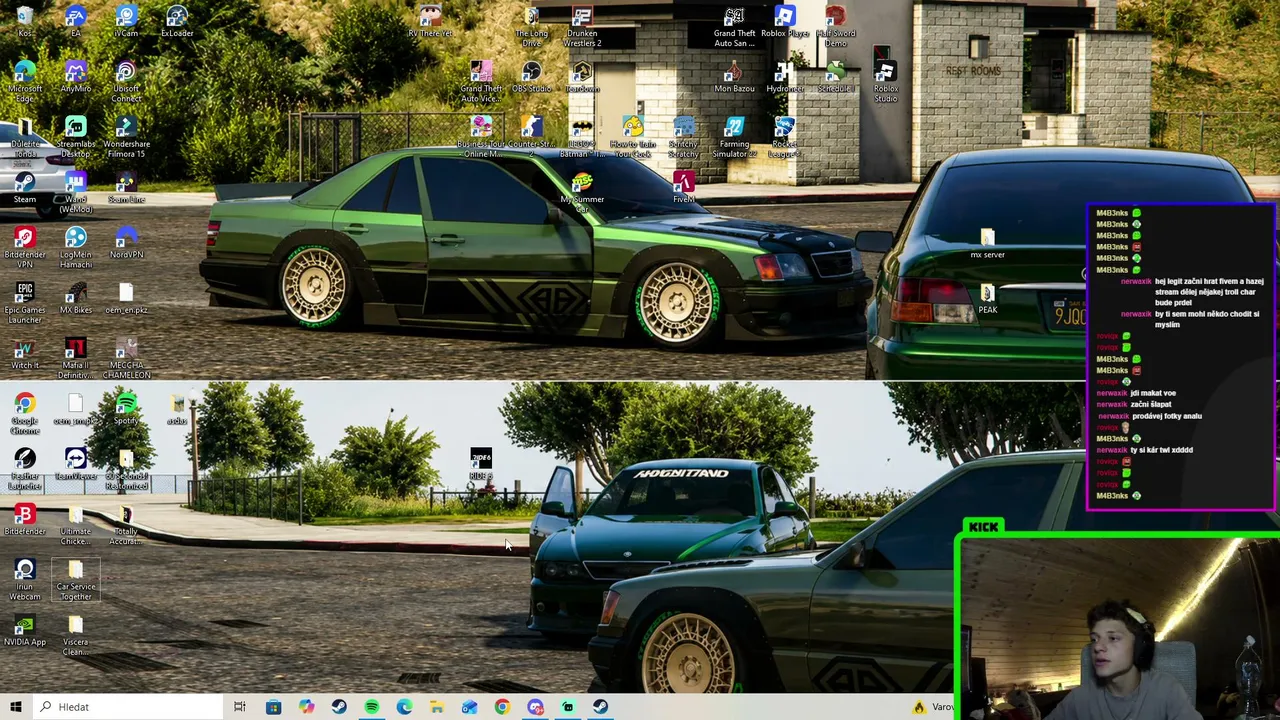Launch the Roblox Player shortcut
The width and height of the screenshot is (1280, 720).
785,22
